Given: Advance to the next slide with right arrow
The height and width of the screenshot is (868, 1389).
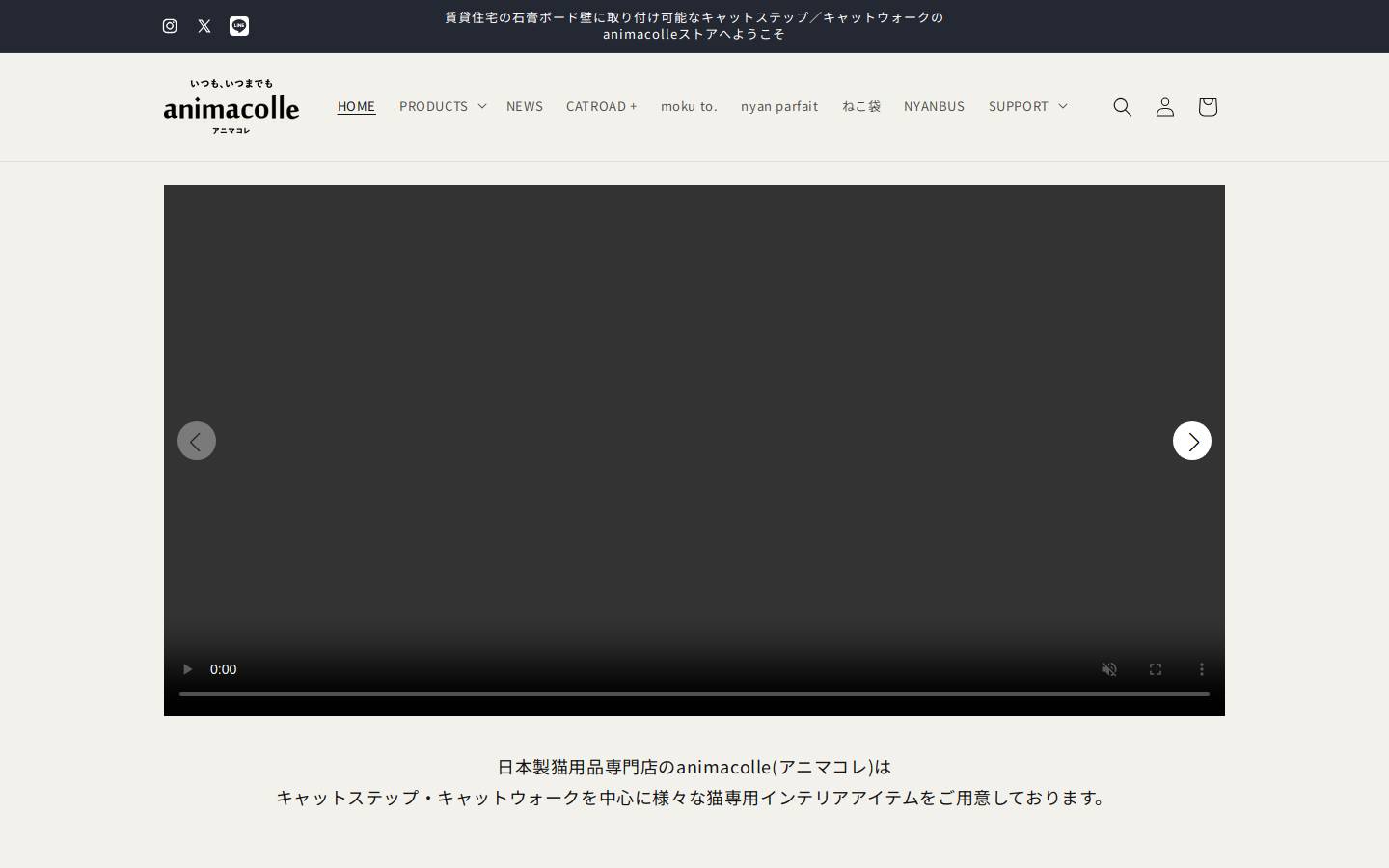Looking at the screenshot, I should coord(1192,441).
